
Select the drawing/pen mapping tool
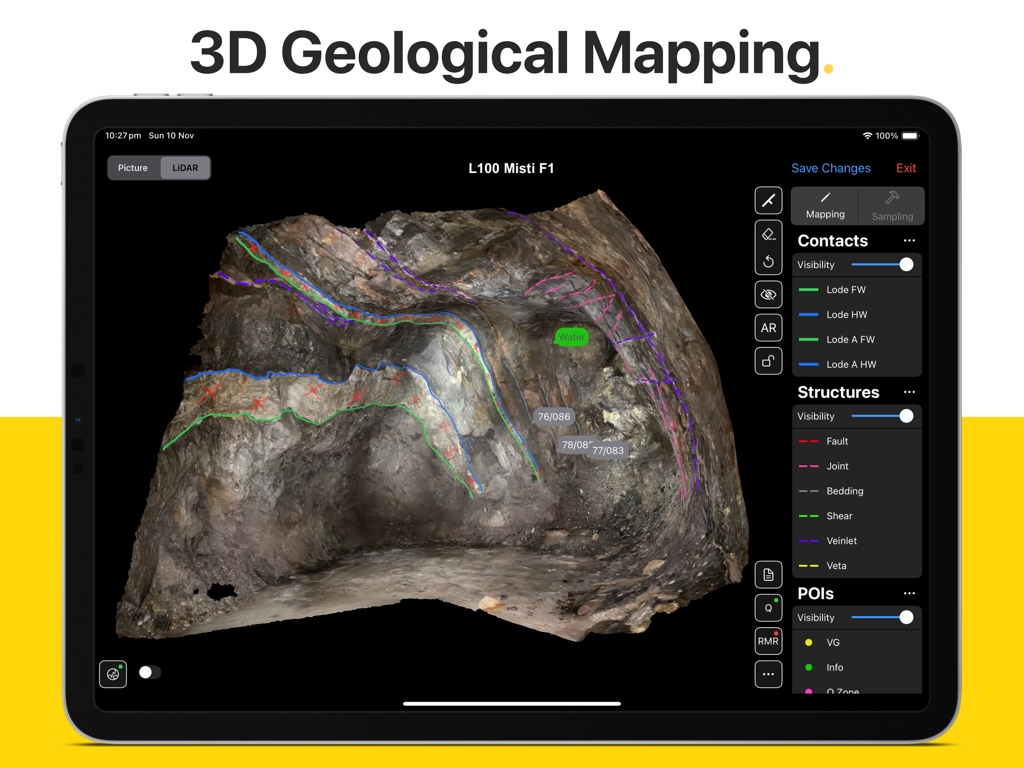(768, 200)
